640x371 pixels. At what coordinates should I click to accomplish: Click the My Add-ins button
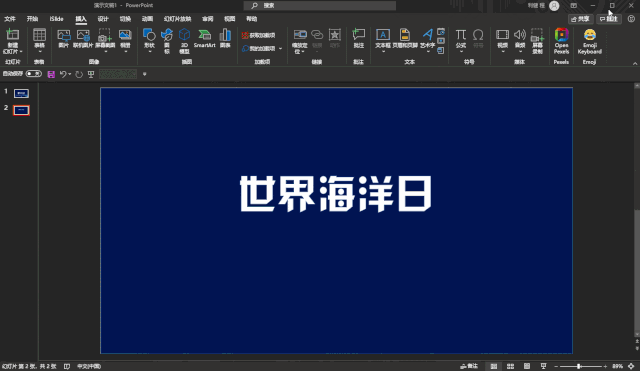(259, 49)
